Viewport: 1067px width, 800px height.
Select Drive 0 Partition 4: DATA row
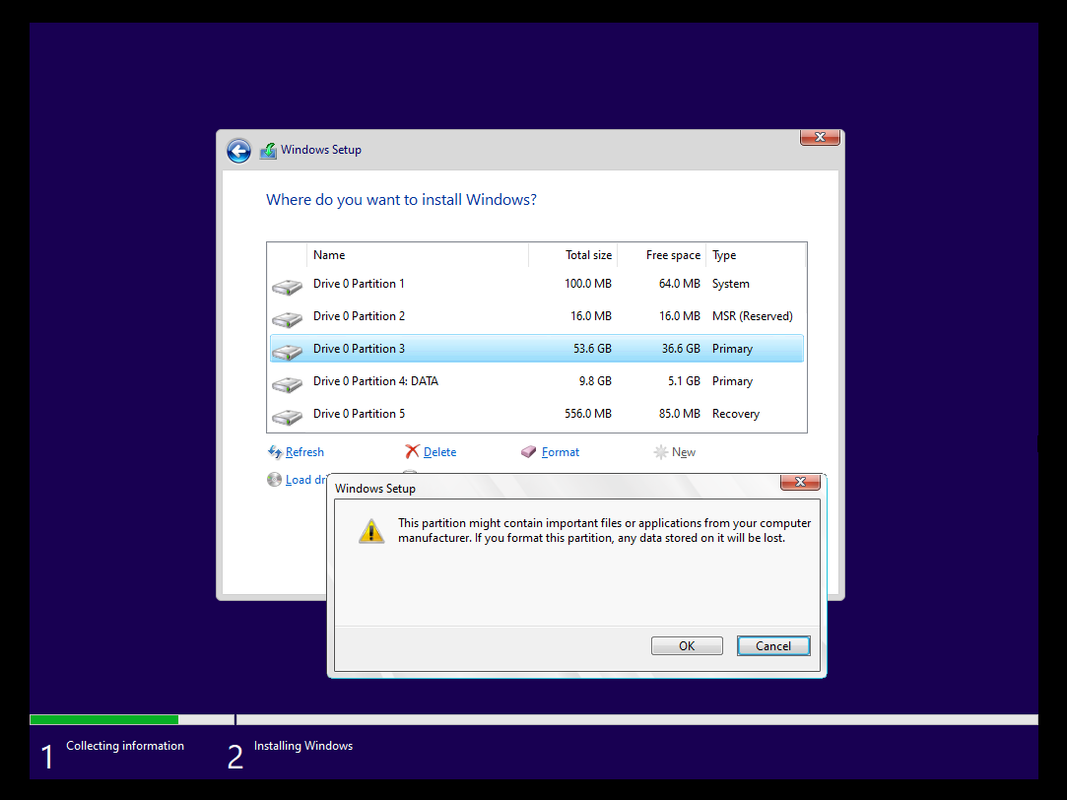point(536,381)
